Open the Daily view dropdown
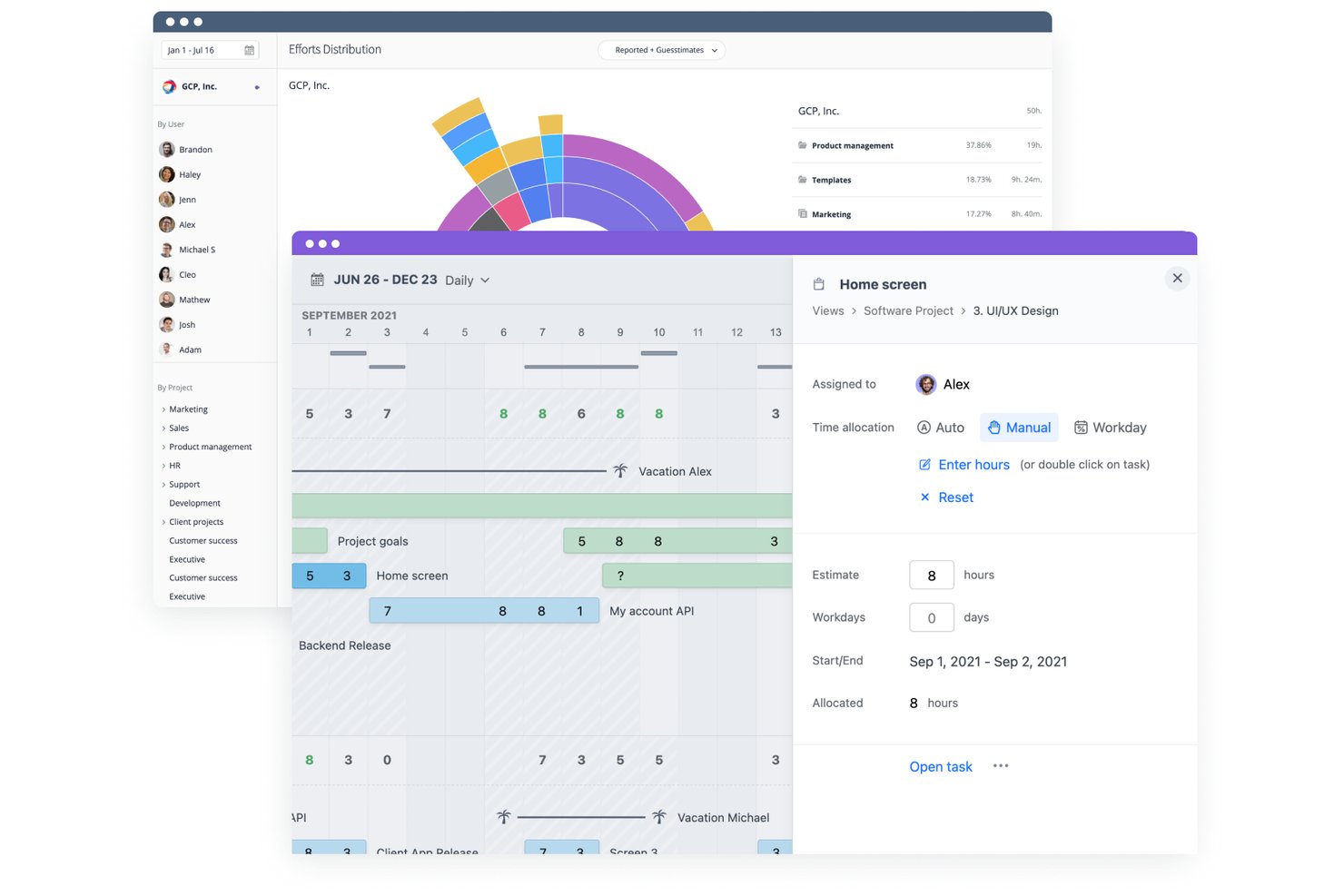The height and width of the screenshot is (896, 1344). pyautogui.click(x=468, y=281)
